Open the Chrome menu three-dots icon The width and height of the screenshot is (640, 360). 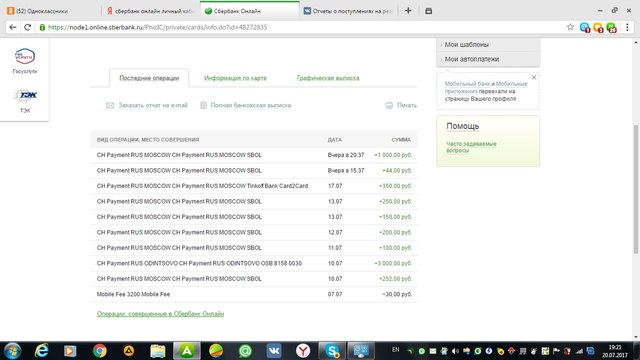tap(627, 27)
